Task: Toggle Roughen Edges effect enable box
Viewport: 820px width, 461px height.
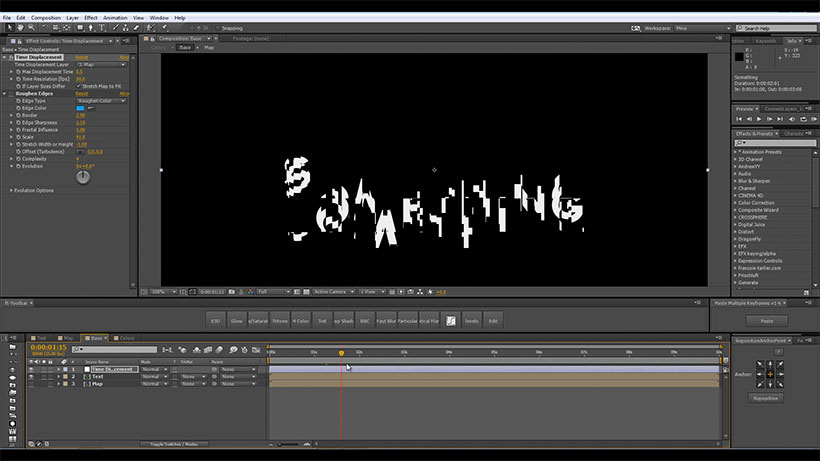Action: pyautogui.click(x=11, y=93)
